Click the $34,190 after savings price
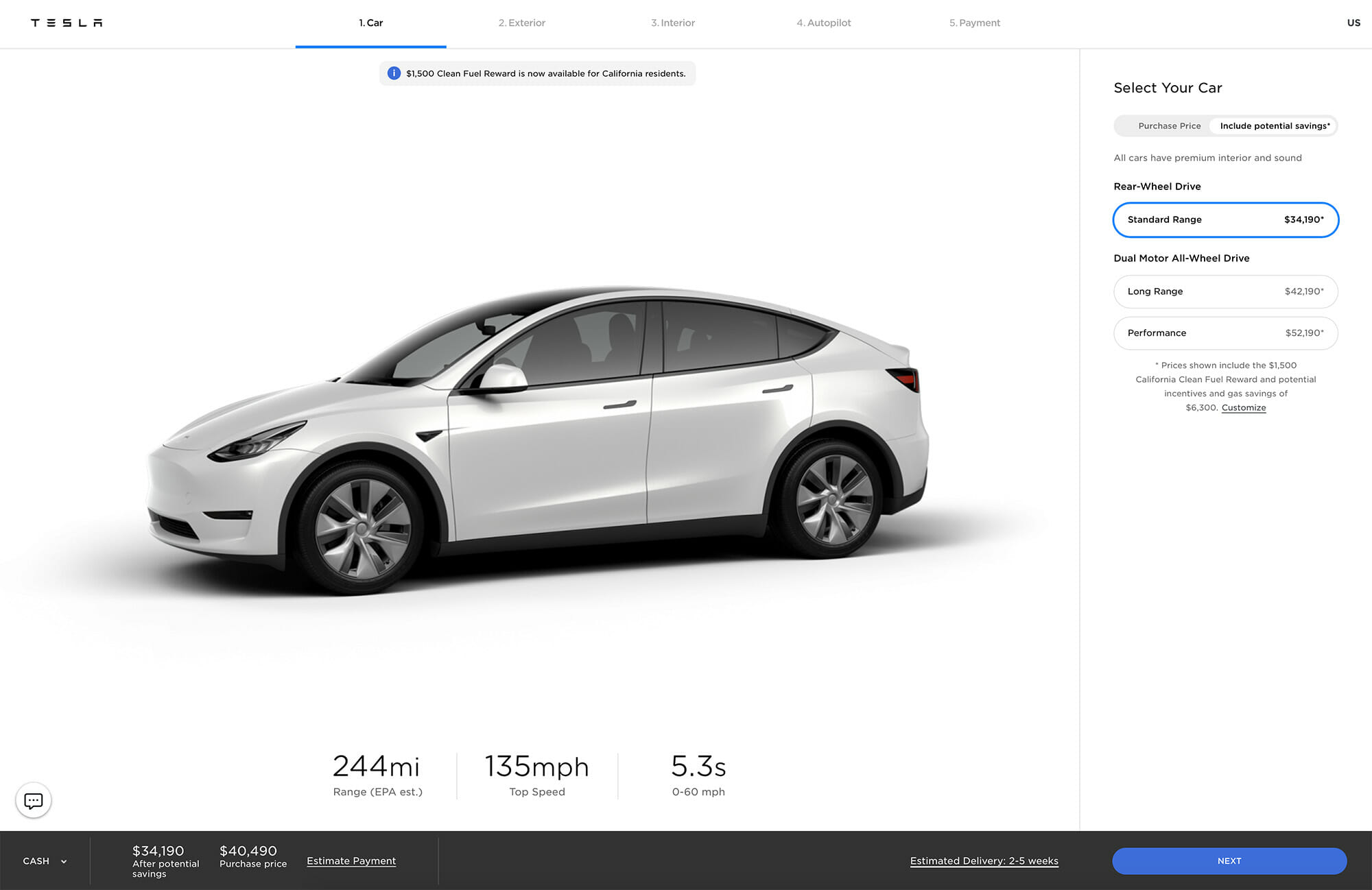This screenshot has width=1372, height=890. coord(158,851)
